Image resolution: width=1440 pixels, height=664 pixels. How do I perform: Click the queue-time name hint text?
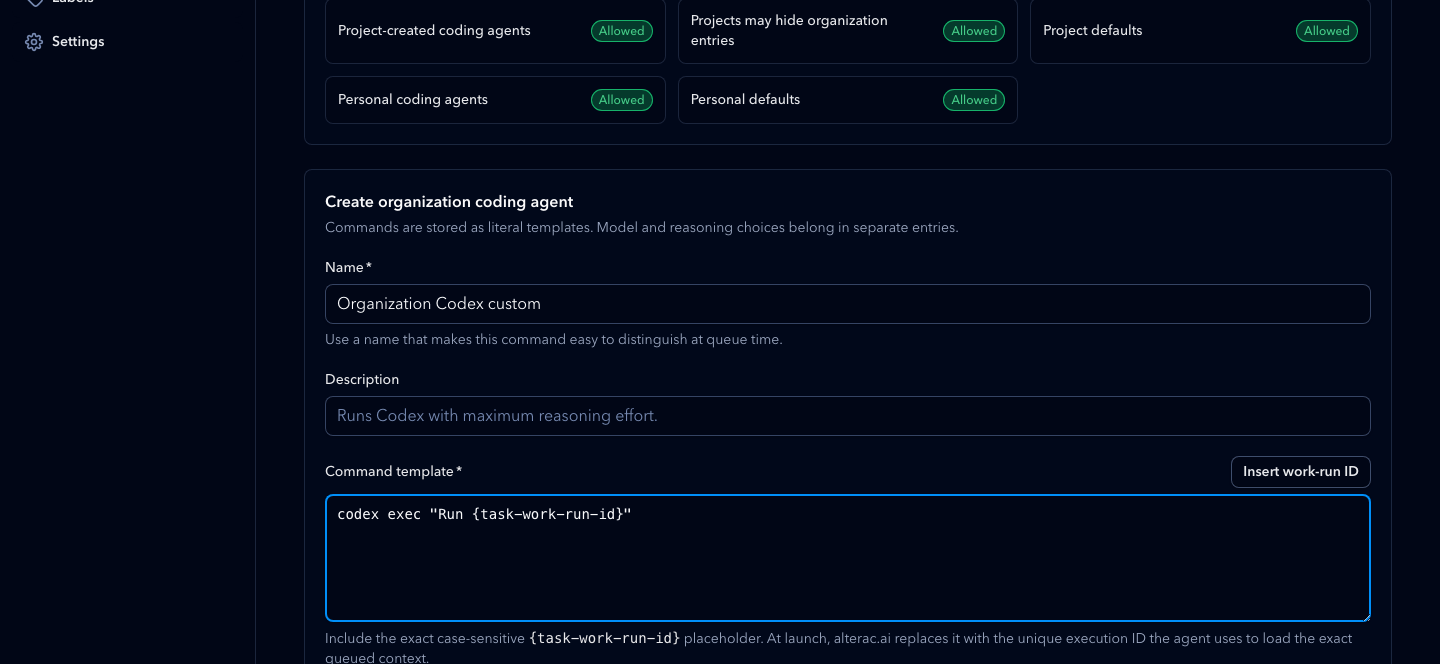(553, 339)
